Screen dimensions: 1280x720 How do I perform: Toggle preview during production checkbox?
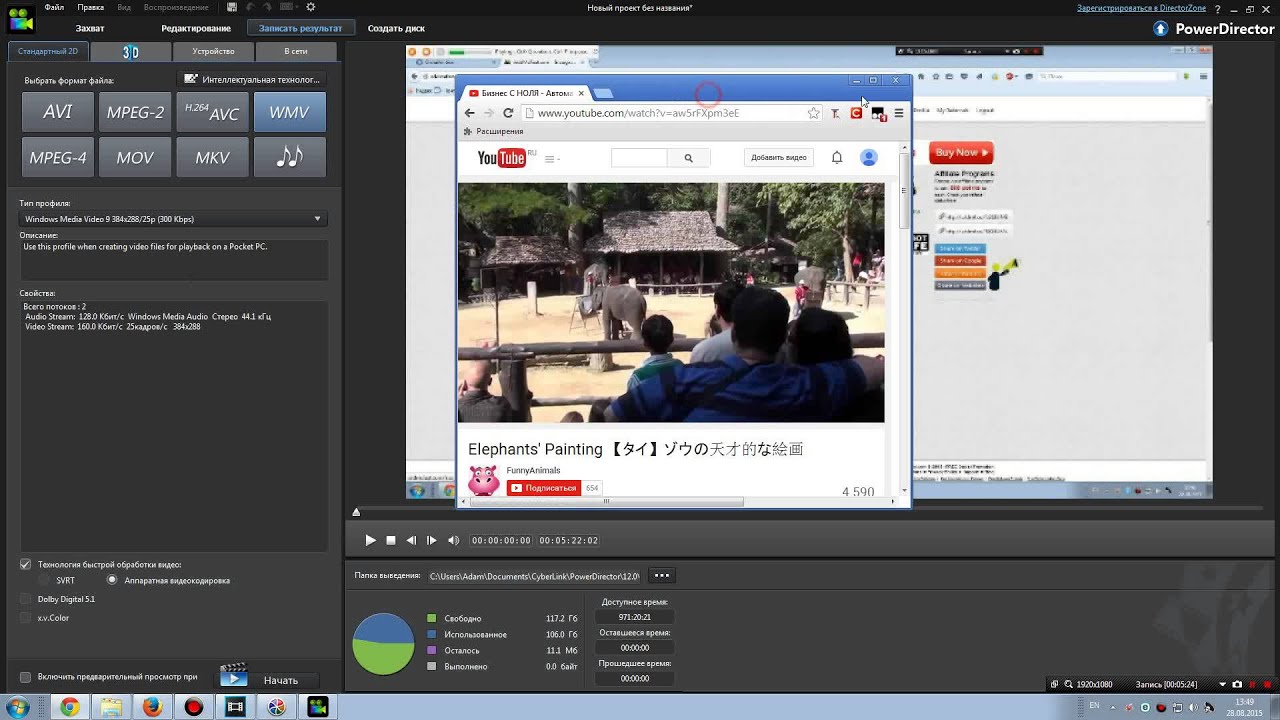[26, 677]
